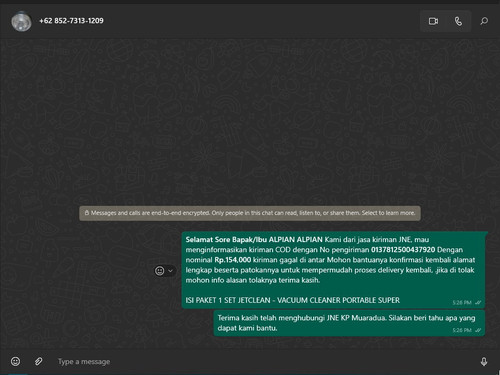
Task: Open the emoji picker in message bar
Action: point(15,361)
